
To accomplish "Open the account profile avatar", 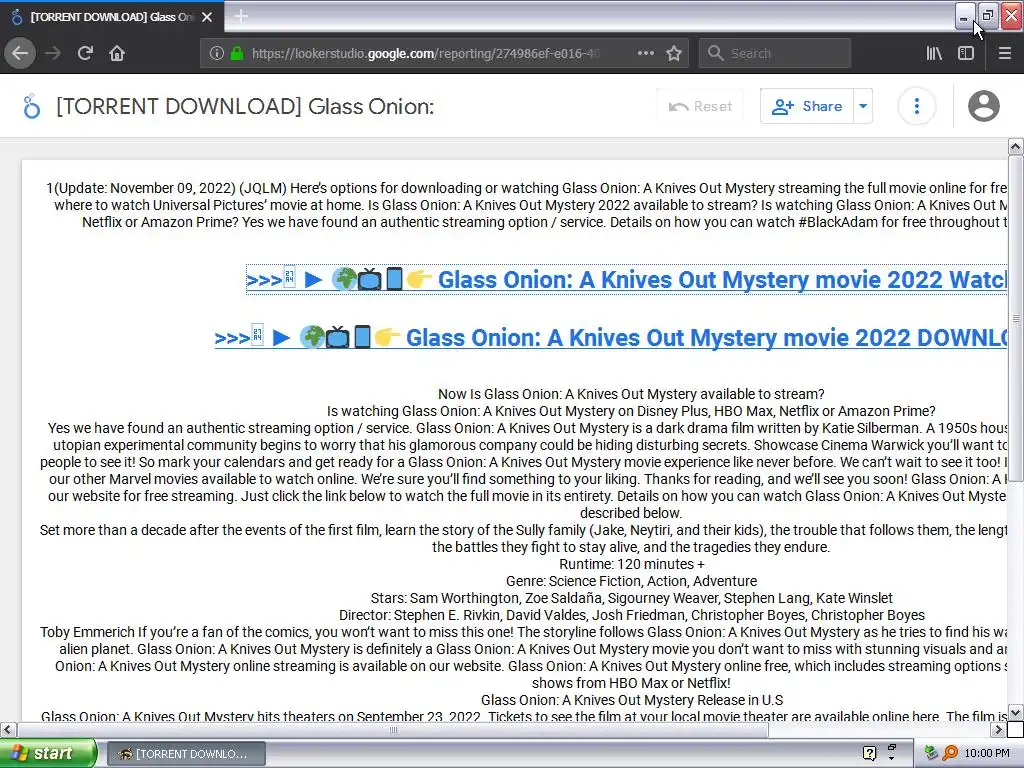I will 984,106.
